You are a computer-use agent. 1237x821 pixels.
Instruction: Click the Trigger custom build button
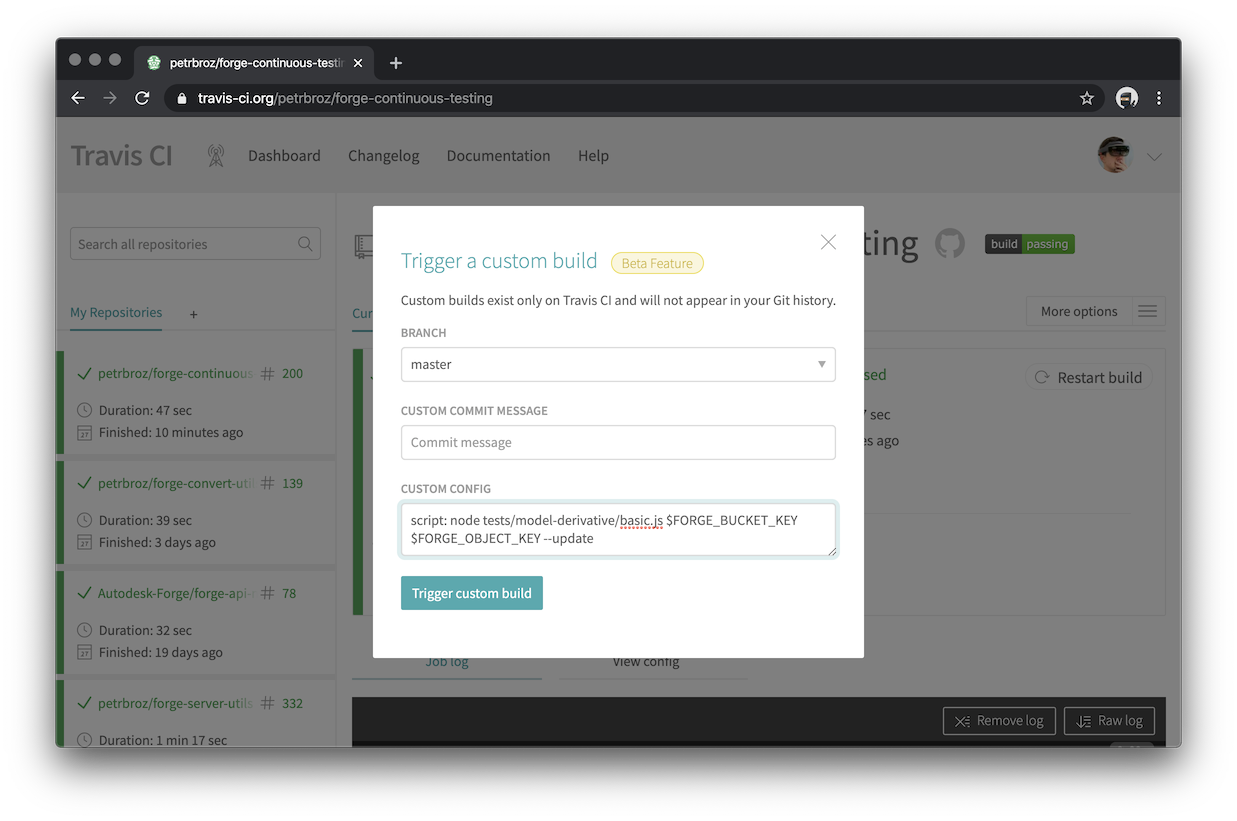click(x=472, y=593)
